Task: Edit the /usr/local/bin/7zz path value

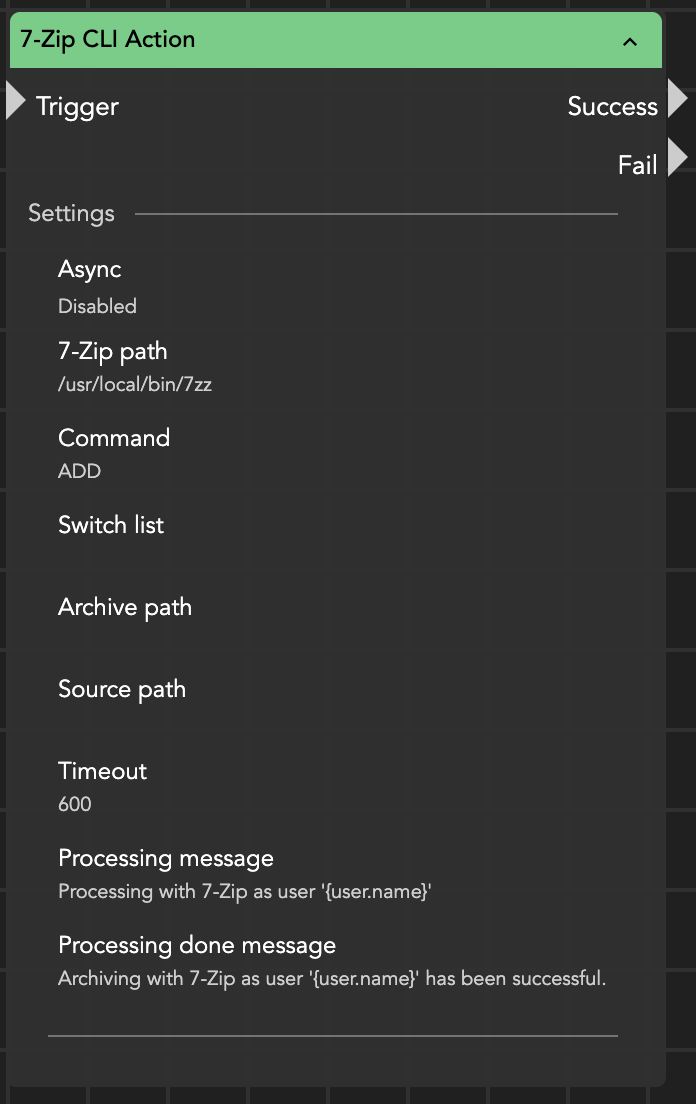Action: point(135,385)
